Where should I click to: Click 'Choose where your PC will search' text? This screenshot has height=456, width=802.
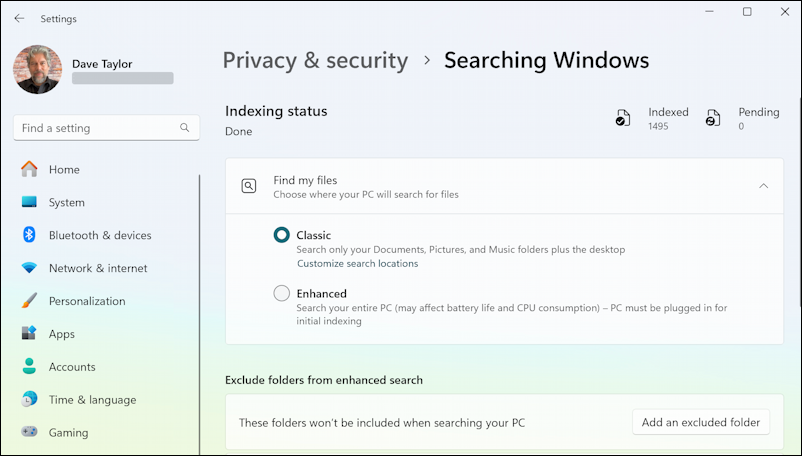pos(366,194)
